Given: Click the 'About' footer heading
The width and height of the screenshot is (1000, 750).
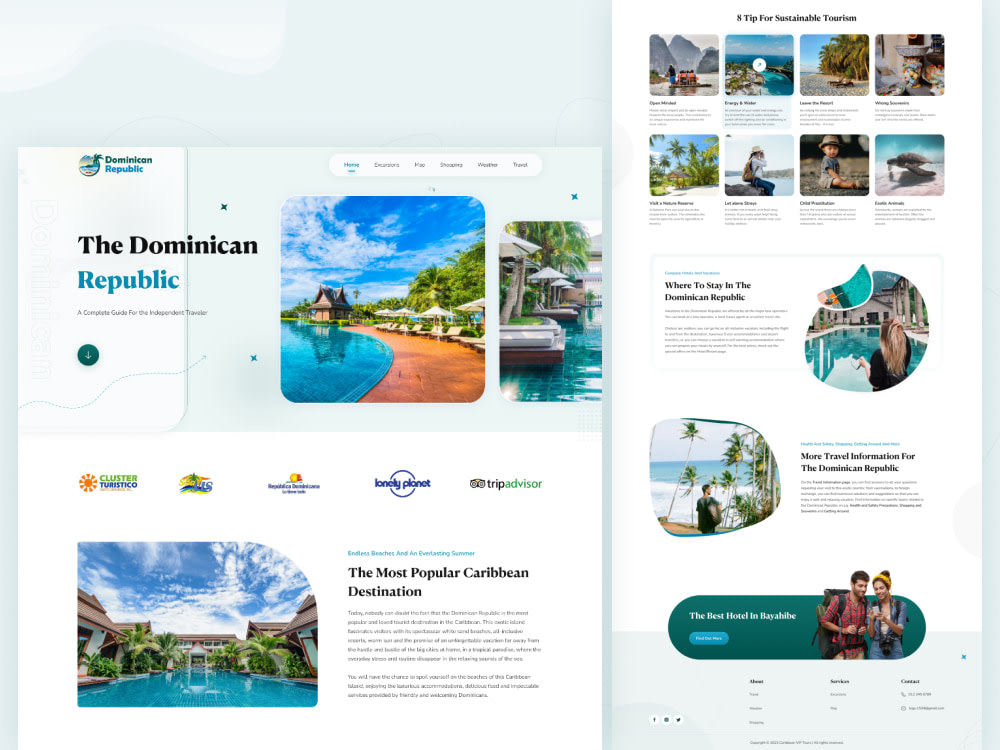Looking at the screenshot, I should pos(756,681).
